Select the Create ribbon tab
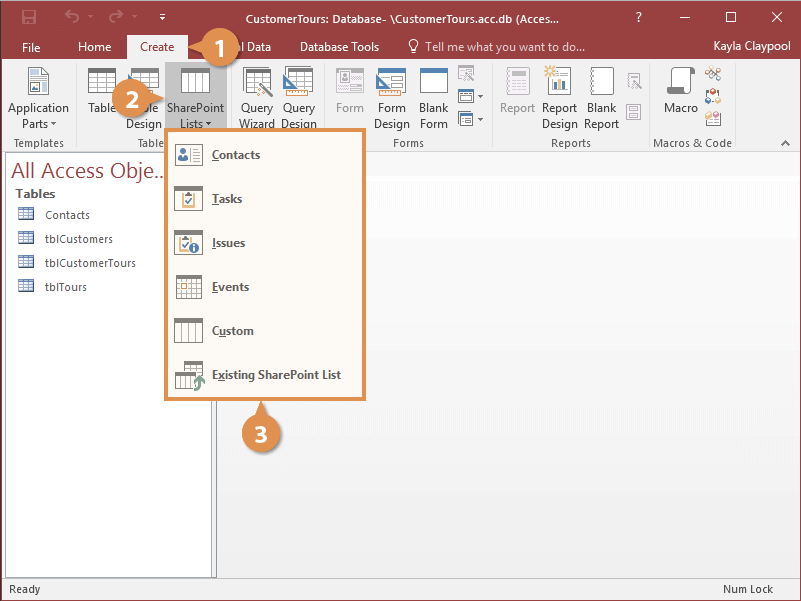Viewport: 801px width, 601px height. (157, 47)
